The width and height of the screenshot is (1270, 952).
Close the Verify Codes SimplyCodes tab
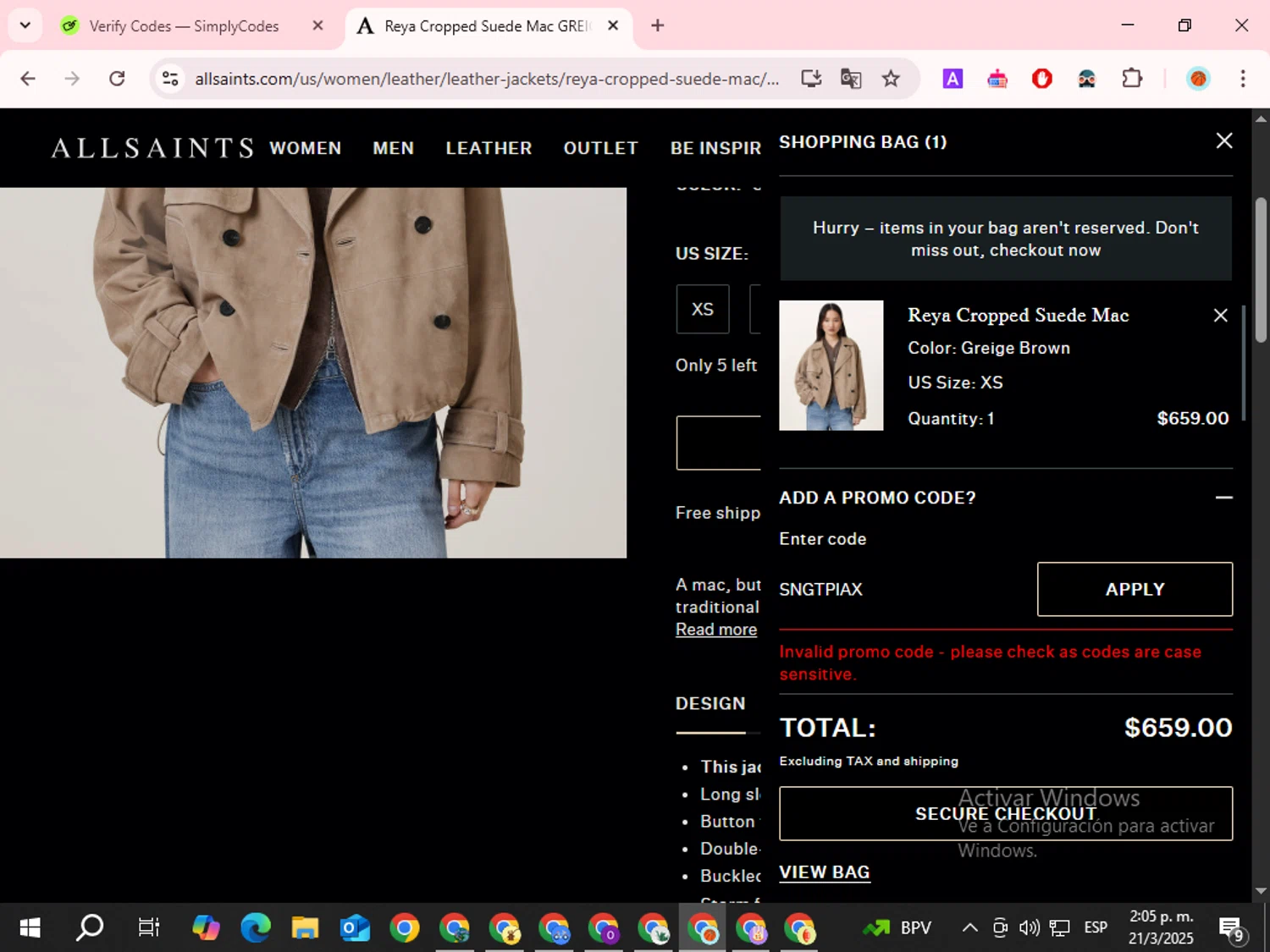pyautogui.click(x=317, y=25)
